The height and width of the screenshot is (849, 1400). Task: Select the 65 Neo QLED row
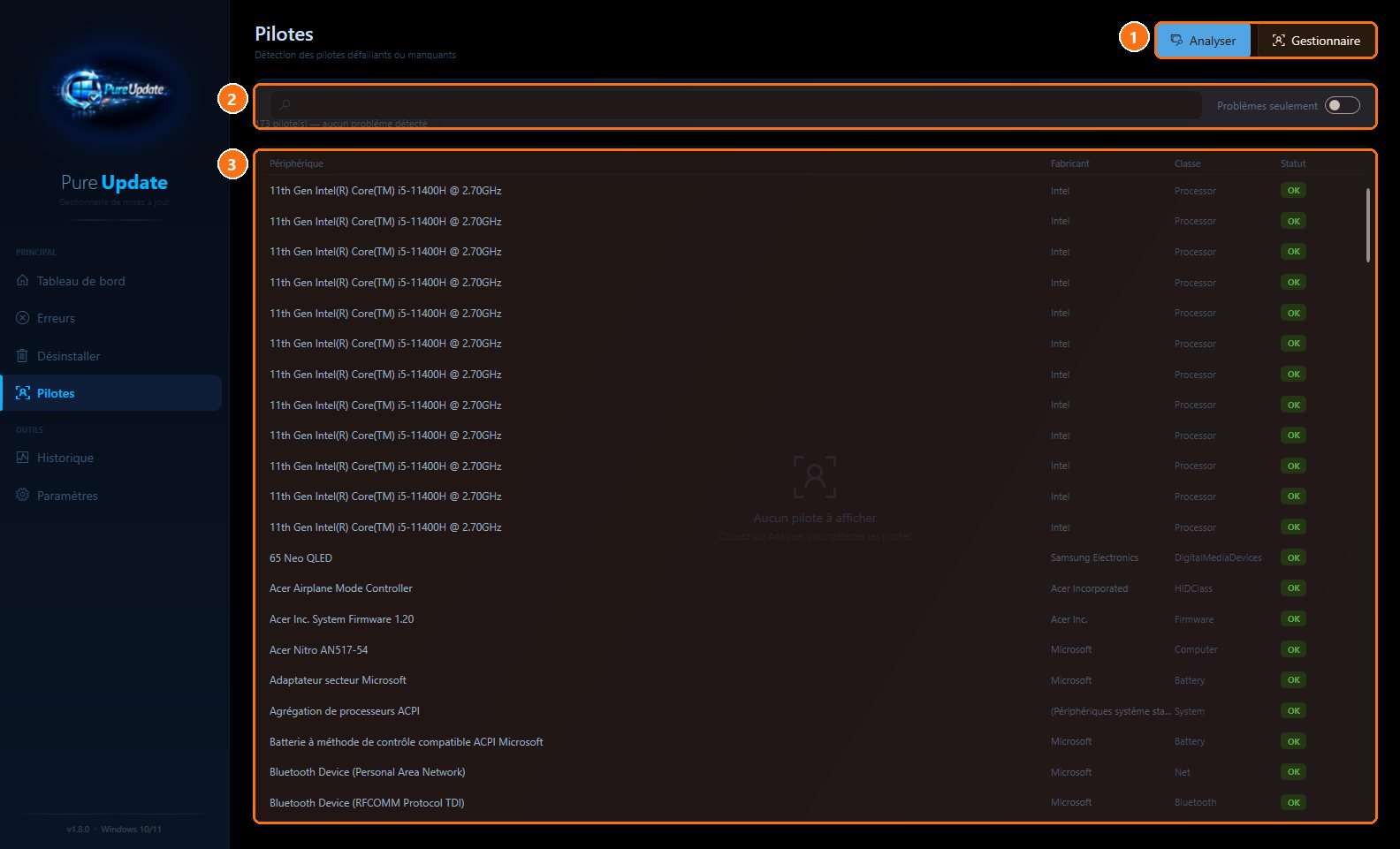[x=813, y=558]
